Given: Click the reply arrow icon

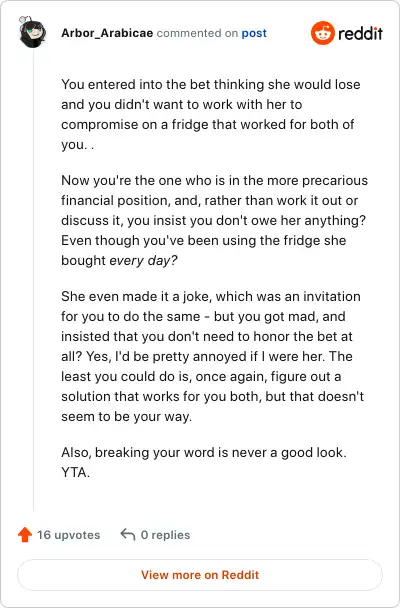Looking at the screenshot, I should click(x=128, y=534).
